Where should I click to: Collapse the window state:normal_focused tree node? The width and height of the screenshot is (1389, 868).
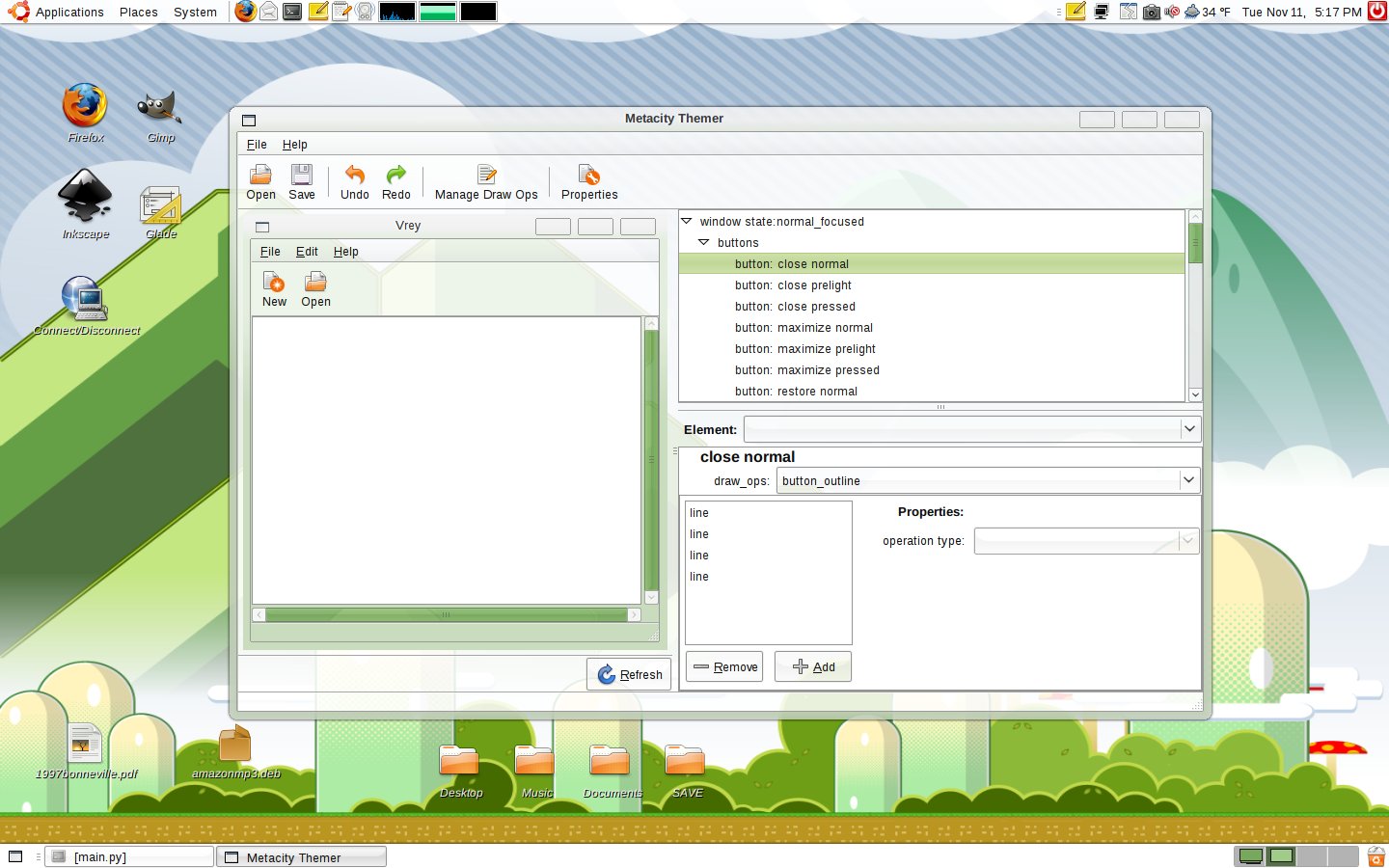click(687, 221)
